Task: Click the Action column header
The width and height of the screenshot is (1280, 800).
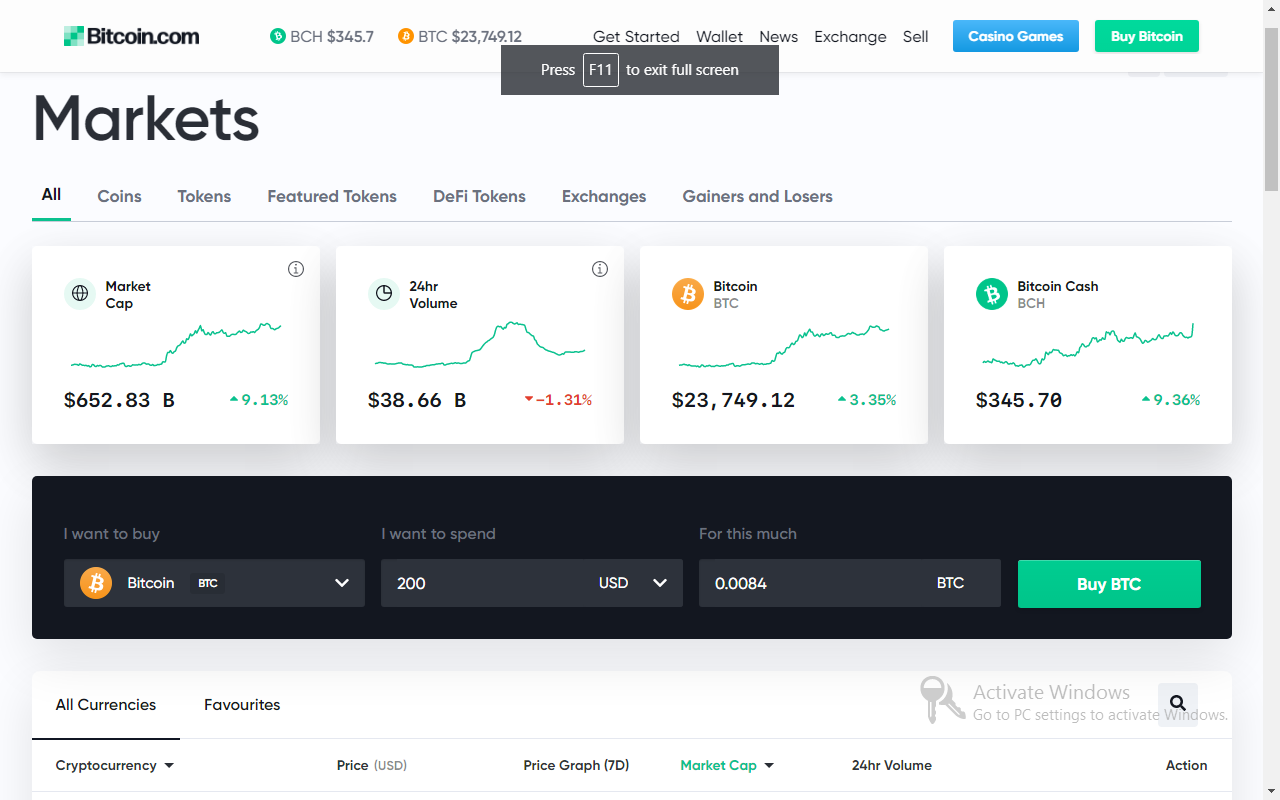Action: click(x=1186, y=765)
